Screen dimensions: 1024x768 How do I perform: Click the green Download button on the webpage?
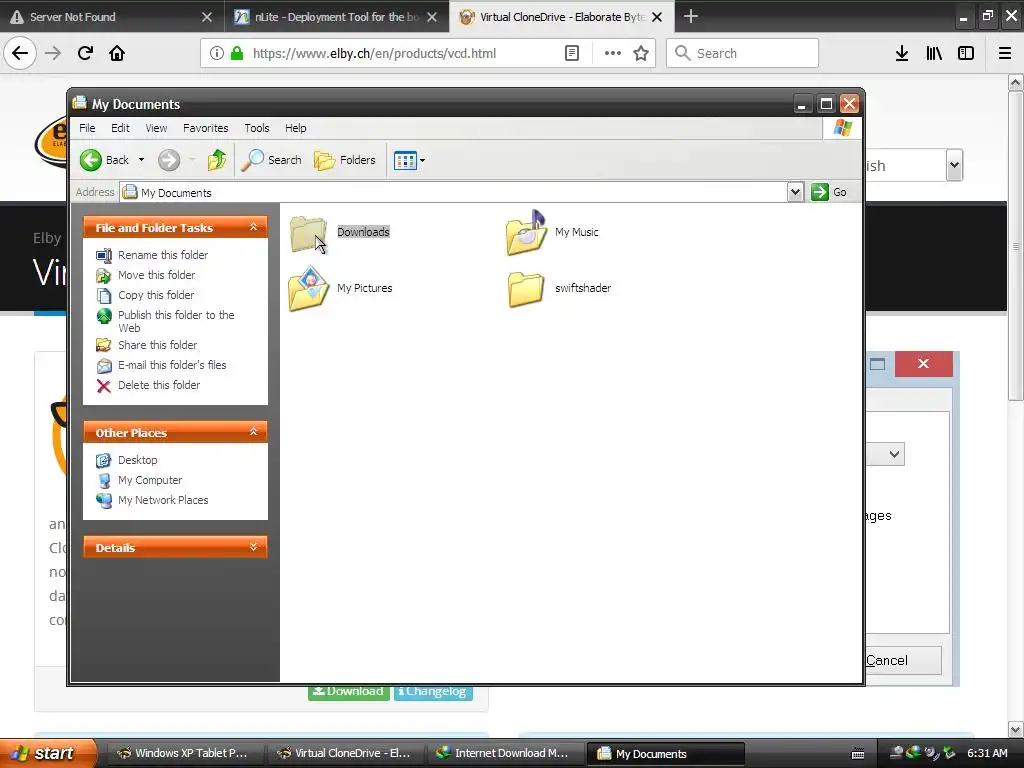[x=349, y=692]
